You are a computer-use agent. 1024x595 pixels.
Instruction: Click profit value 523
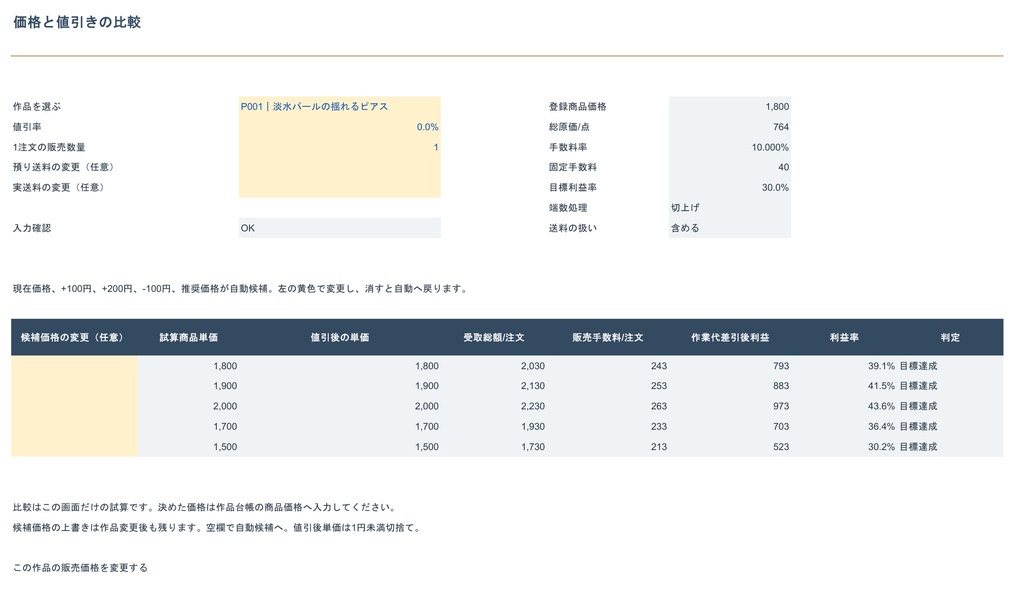pyautogui.click(x=781, y=447)
